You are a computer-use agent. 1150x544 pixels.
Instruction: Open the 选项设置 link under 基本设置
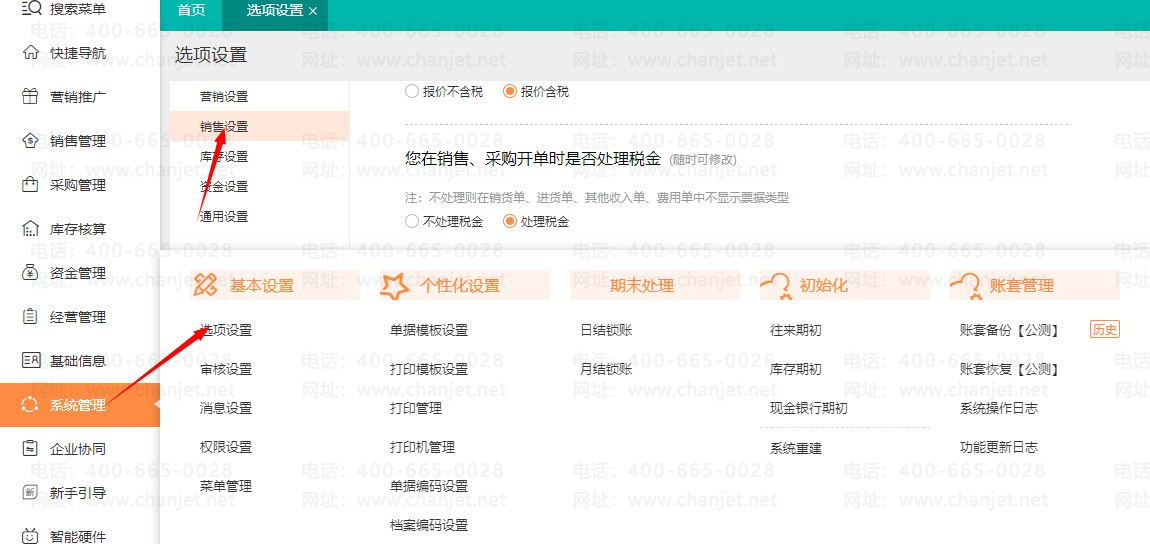tap(225, 330)
